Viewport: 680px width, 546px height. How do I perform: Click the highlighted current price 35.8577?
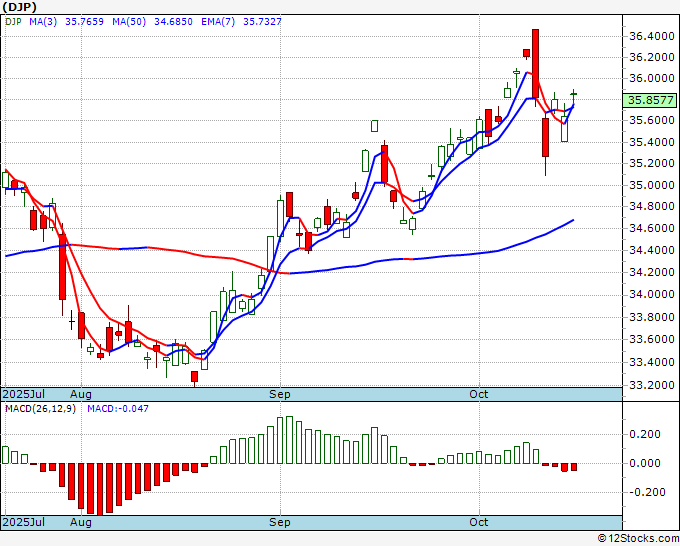pos(649,100)
